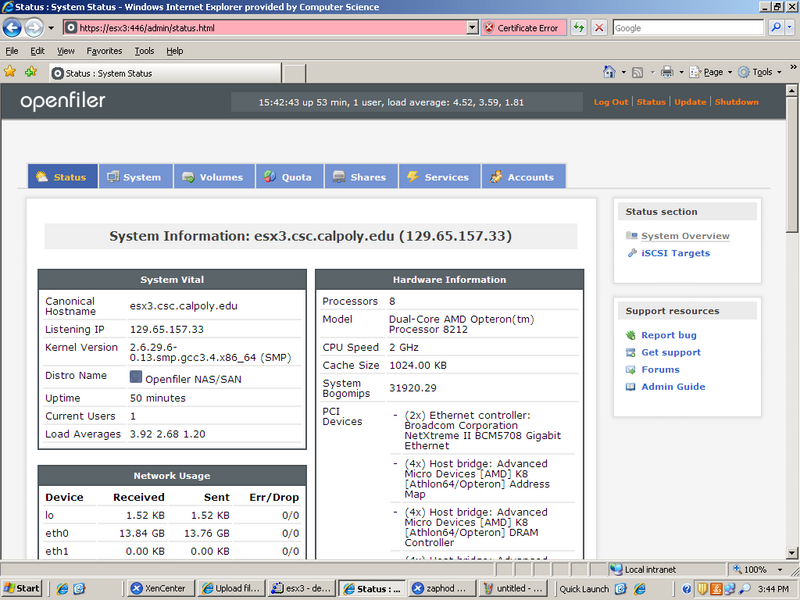Expand the command bar overflow chevron
Viewport: 800px width, 600px height.
click(x=793, y=67)
